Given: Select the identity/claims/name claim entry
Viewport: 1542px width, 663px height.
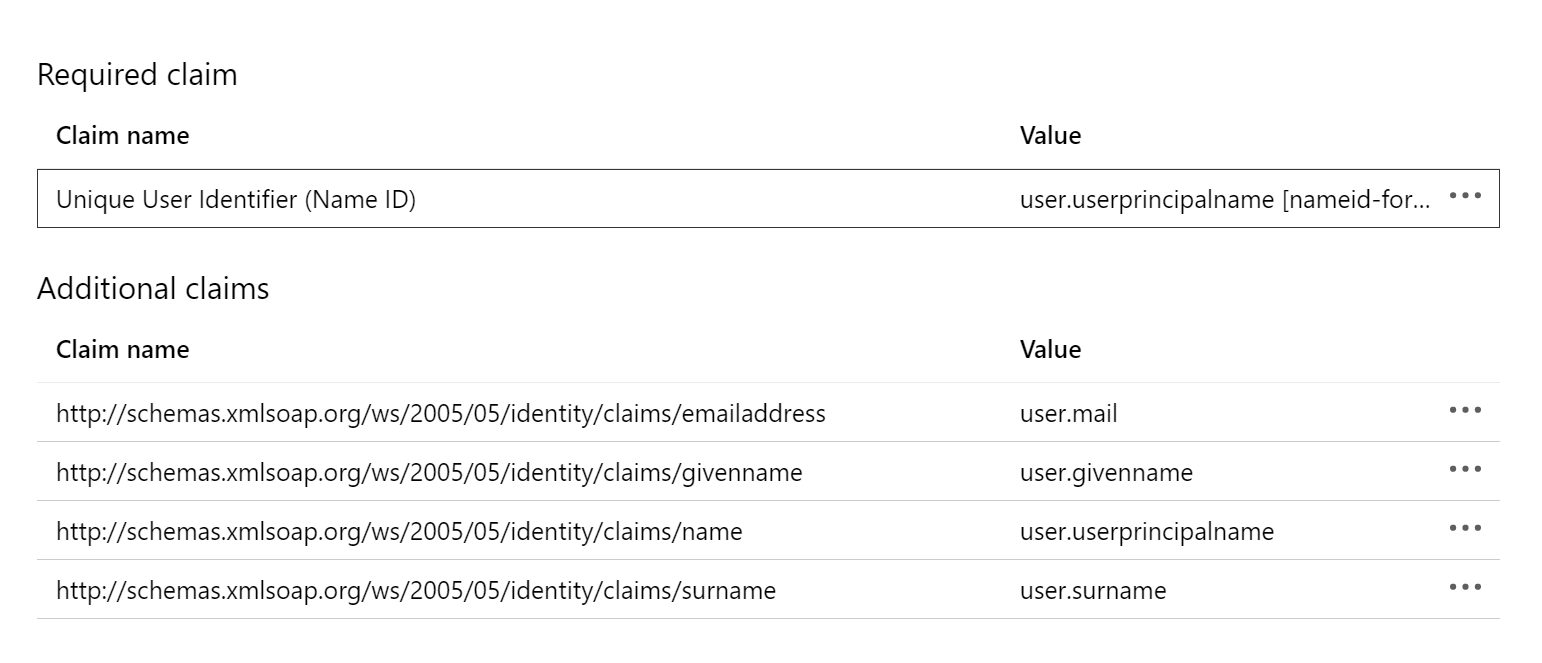Looking at the screenshot, I should click(399, 531).
